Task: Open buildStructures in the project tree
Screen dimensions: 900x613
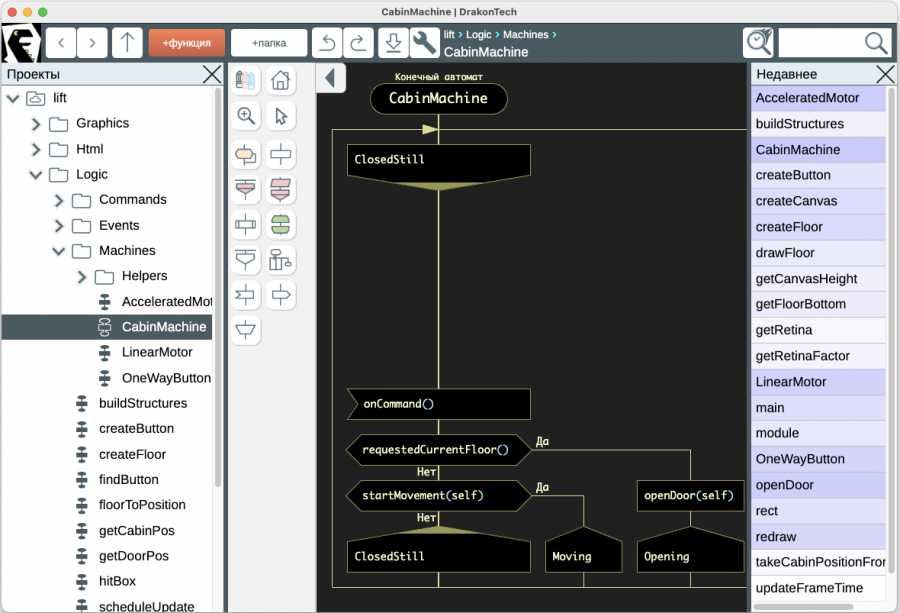Action: [143, 404]
